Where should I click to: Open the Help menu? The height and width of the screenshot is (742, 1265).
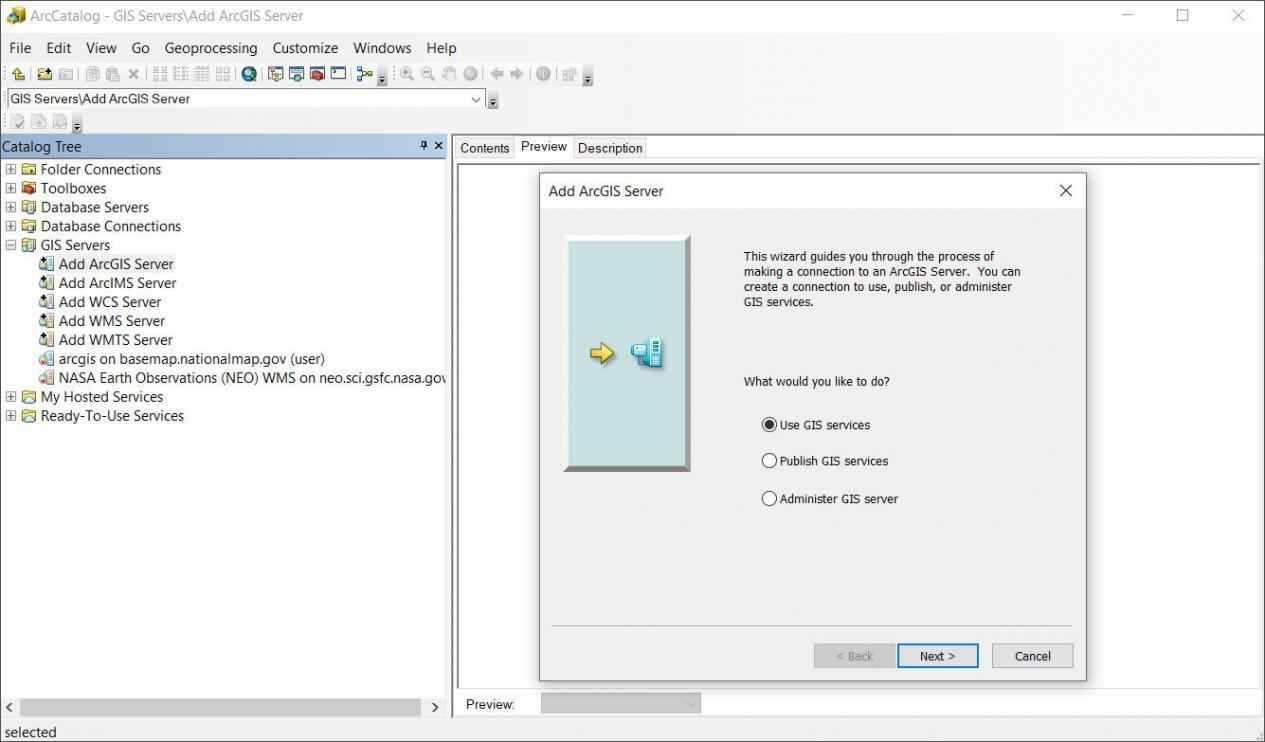[441, 48]
